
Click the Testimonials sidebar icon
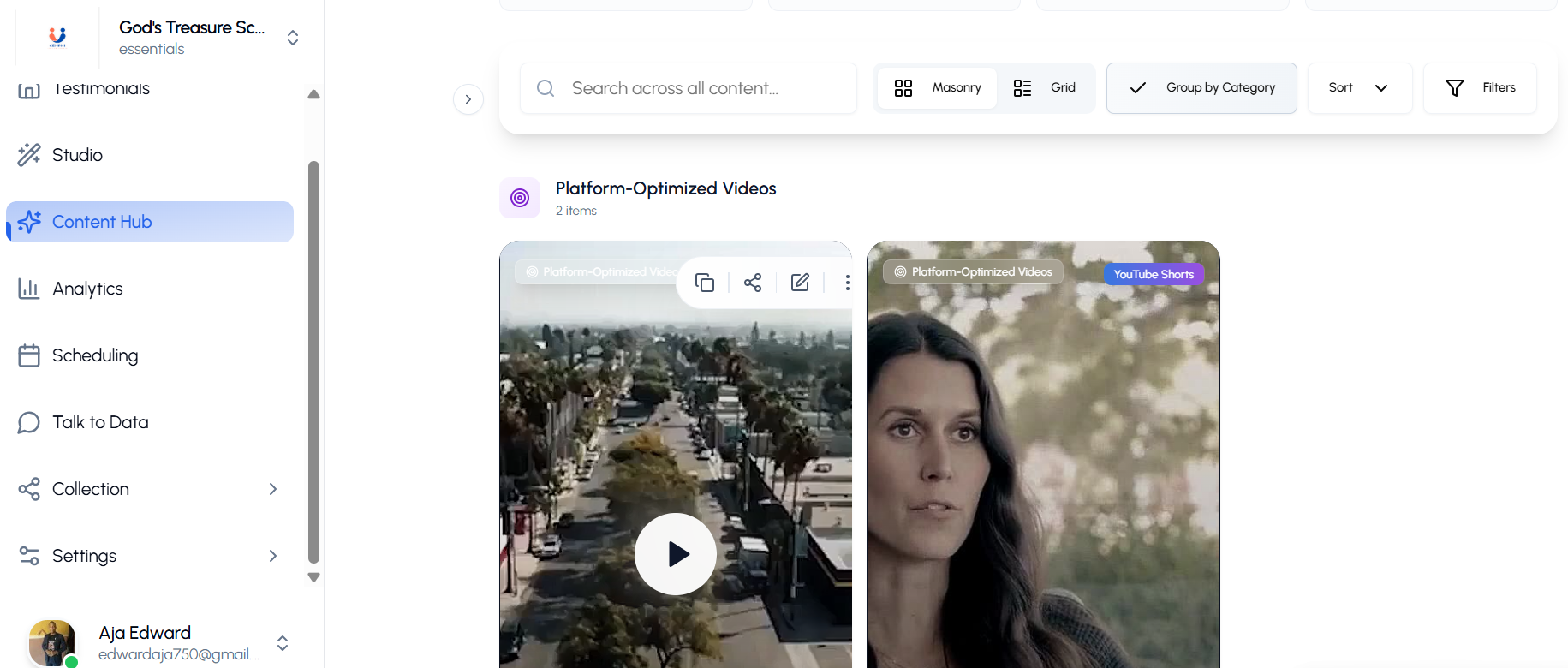click(29, 90)
